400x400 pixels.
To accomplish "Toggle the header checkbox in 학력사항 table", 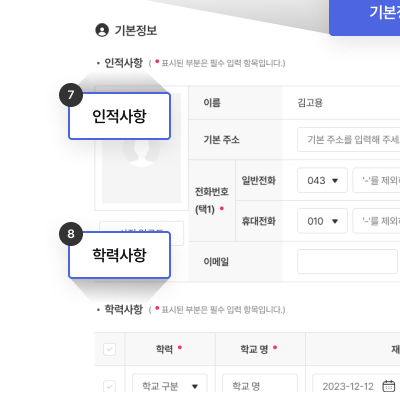I will tap(110, 349).
